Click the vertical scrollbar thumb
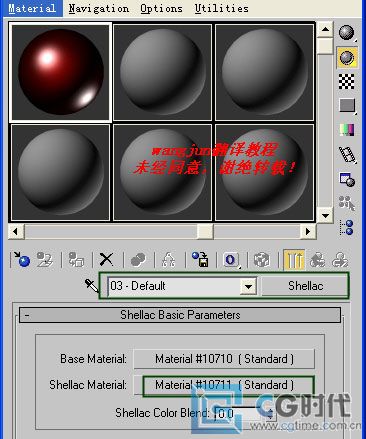The height and width of the screenshot is (439, 366). coord(325,46)
